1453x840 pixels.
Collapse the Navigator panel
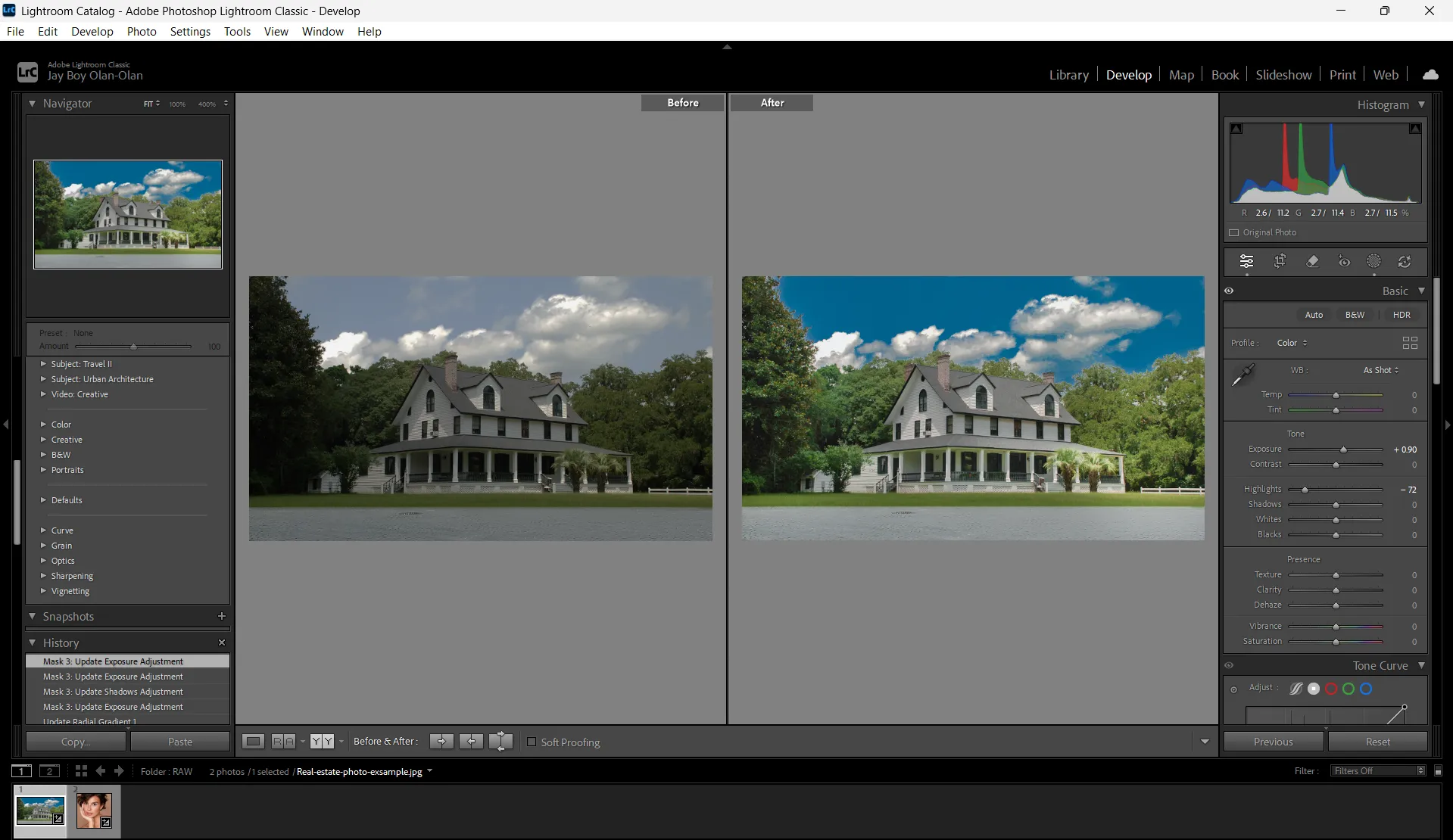[33, 103]
